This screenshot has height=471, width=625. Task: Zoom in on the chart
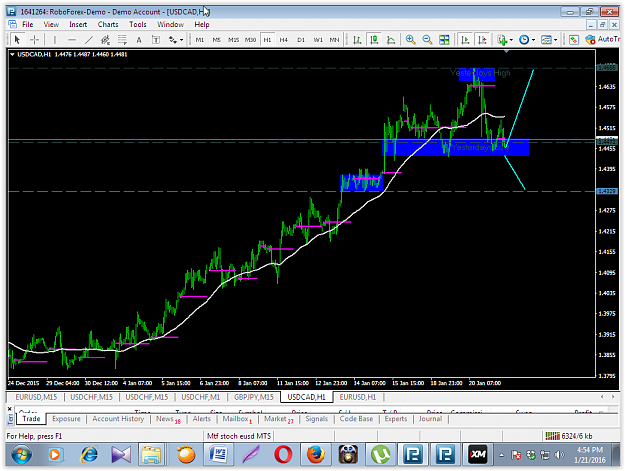pos(410,39)
